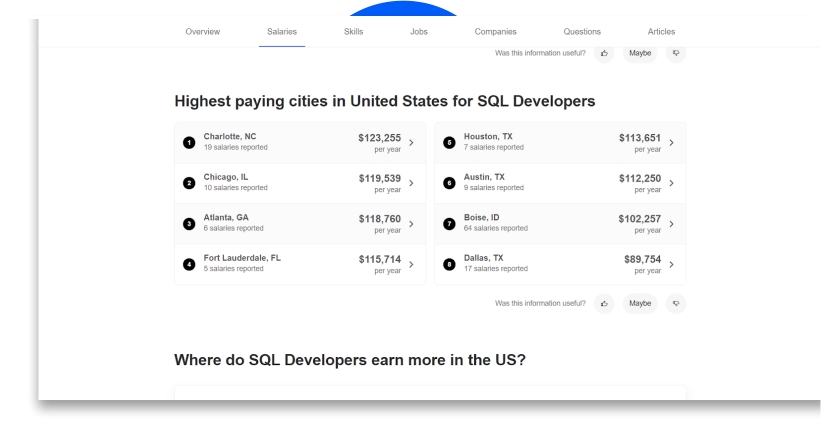Expand the Dallas, TX row chevron arrow
Screen dimensions: 838x430
coord(671,264)
